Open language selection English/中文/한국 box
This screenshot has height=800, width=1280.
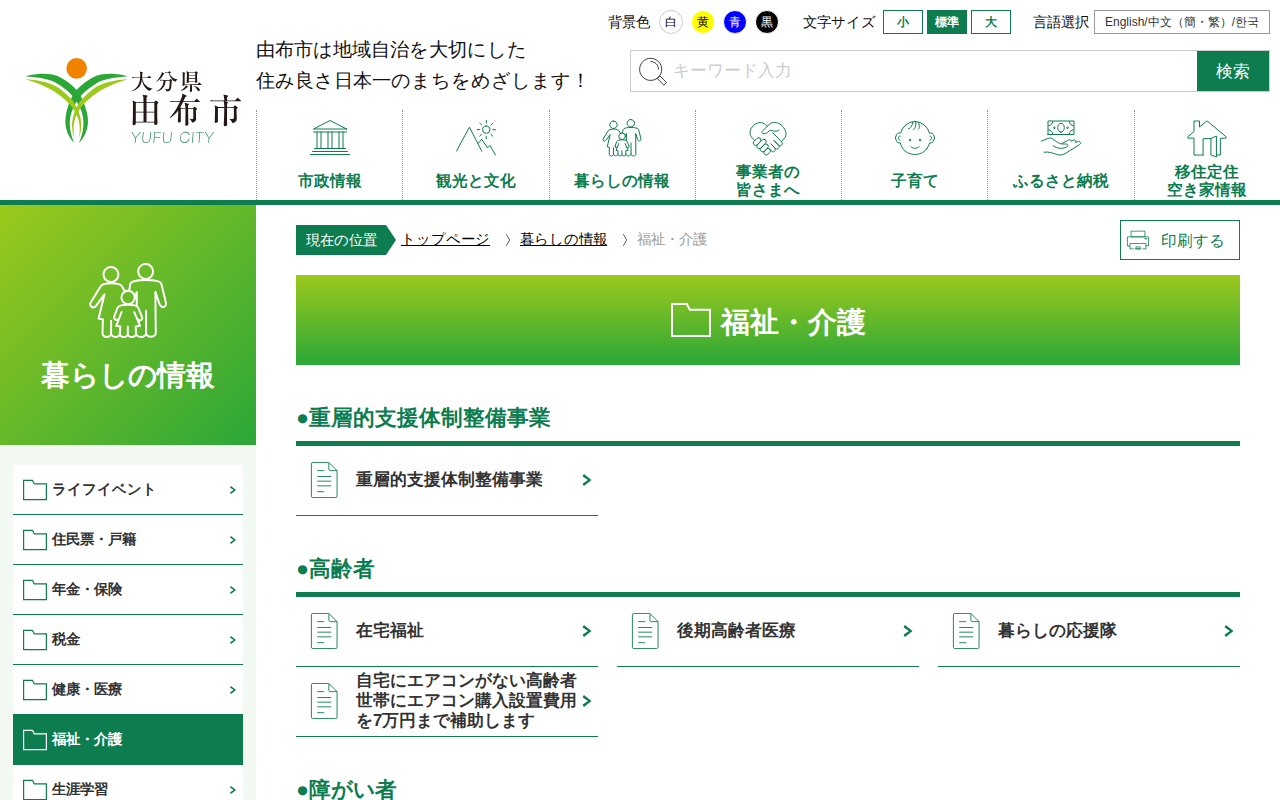1181,22
